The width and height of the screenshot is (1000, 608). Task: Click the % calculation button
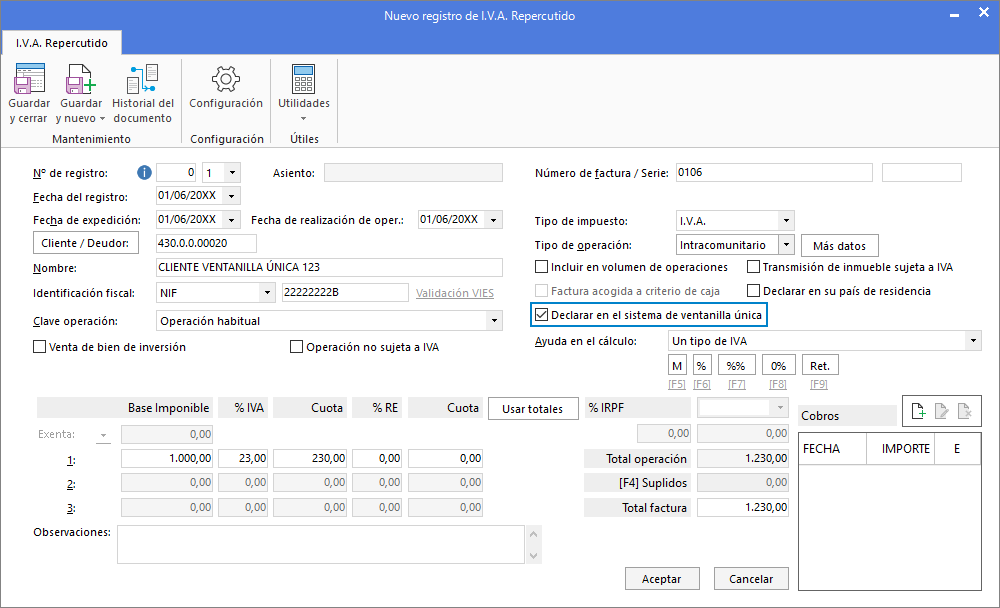pos(701,366)
